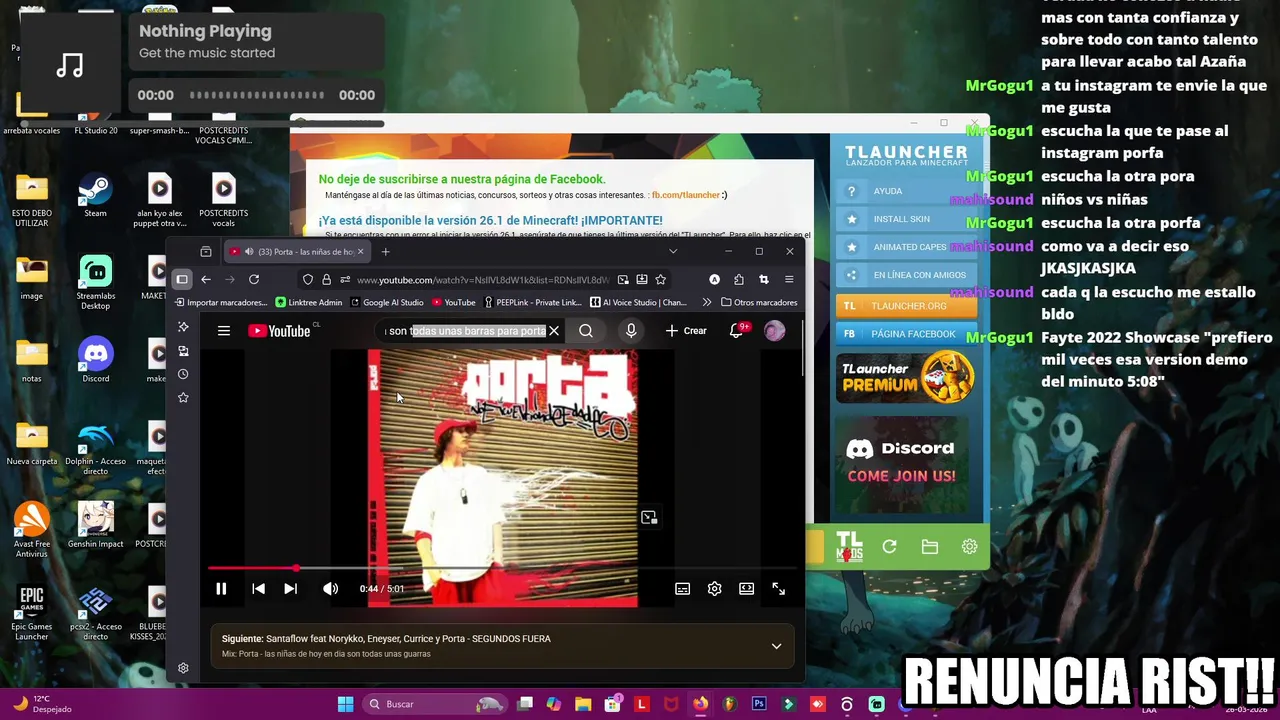Click the TLauncher Premium banner
Image resolution: width=1280 pixels, height=720 pixels.
coord(905,377)
